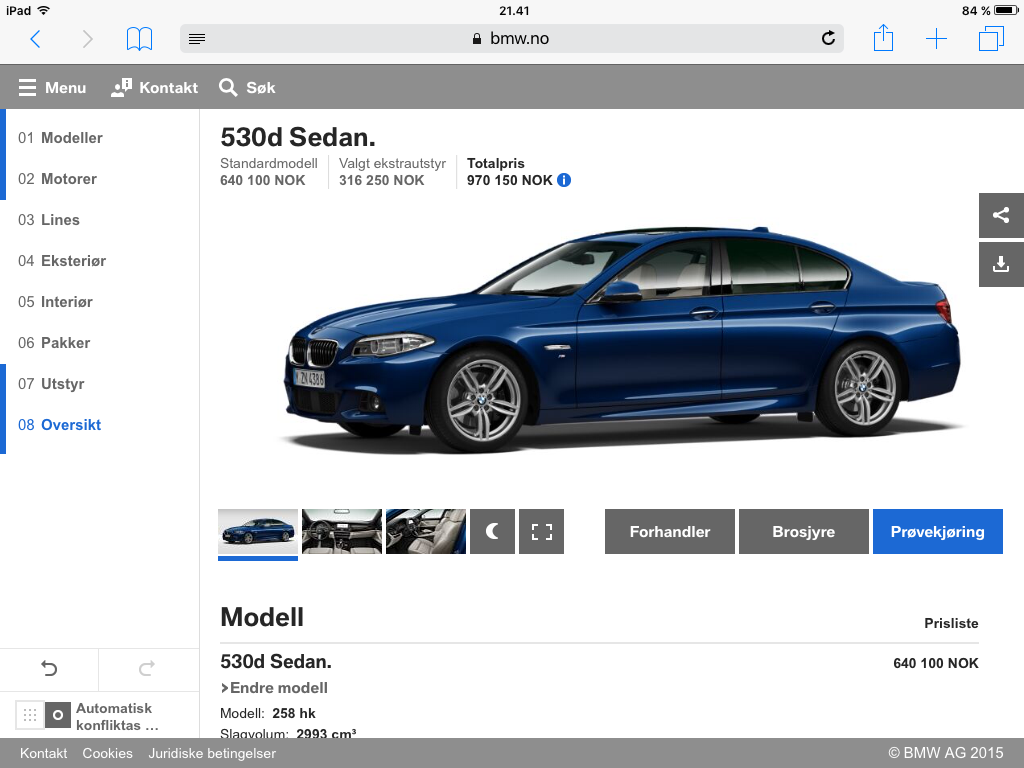
Task: Open the Safari bookmarks book icon
Action: point(139,39)
